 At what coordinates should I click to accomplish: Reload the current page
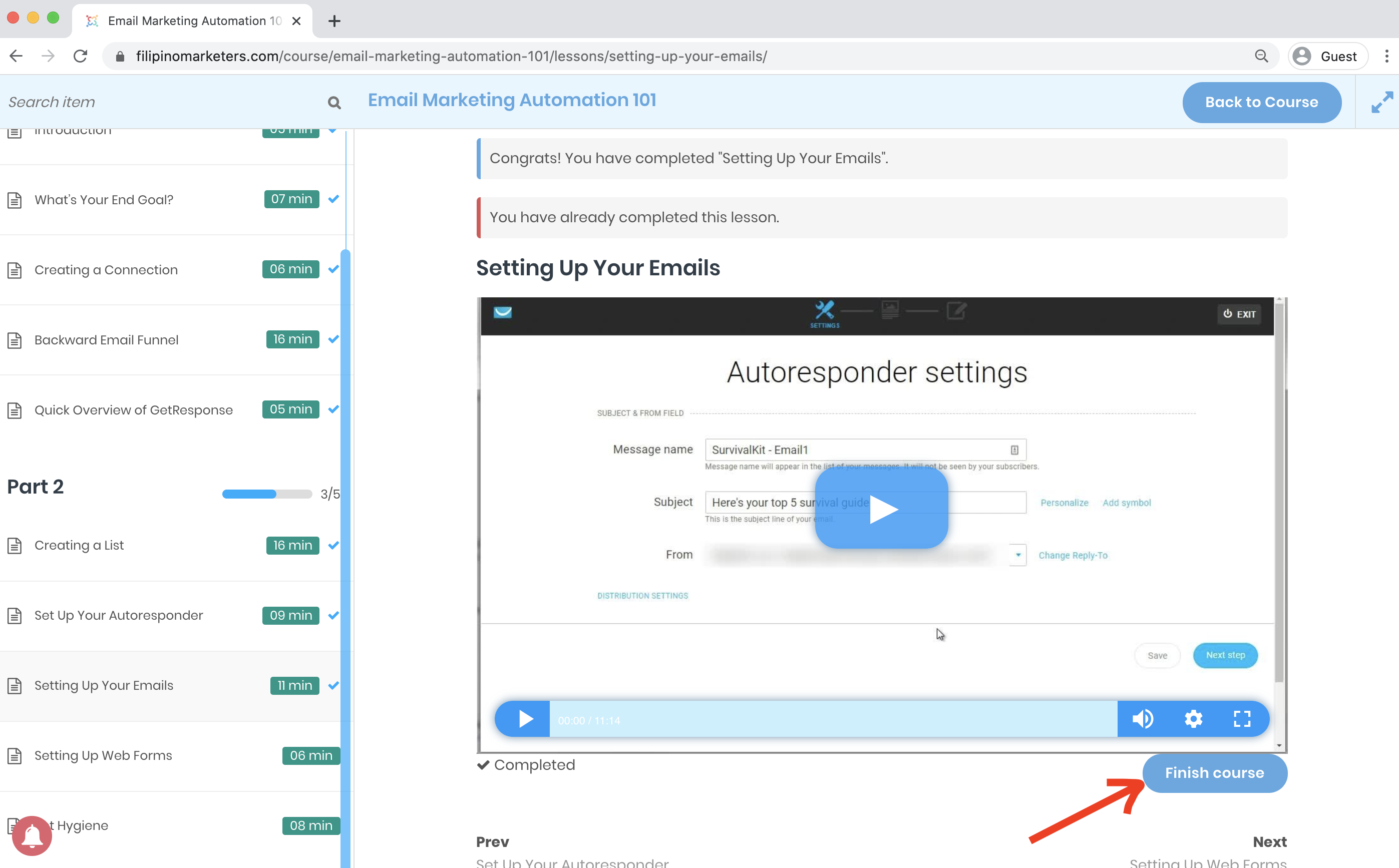click(81, 56)
